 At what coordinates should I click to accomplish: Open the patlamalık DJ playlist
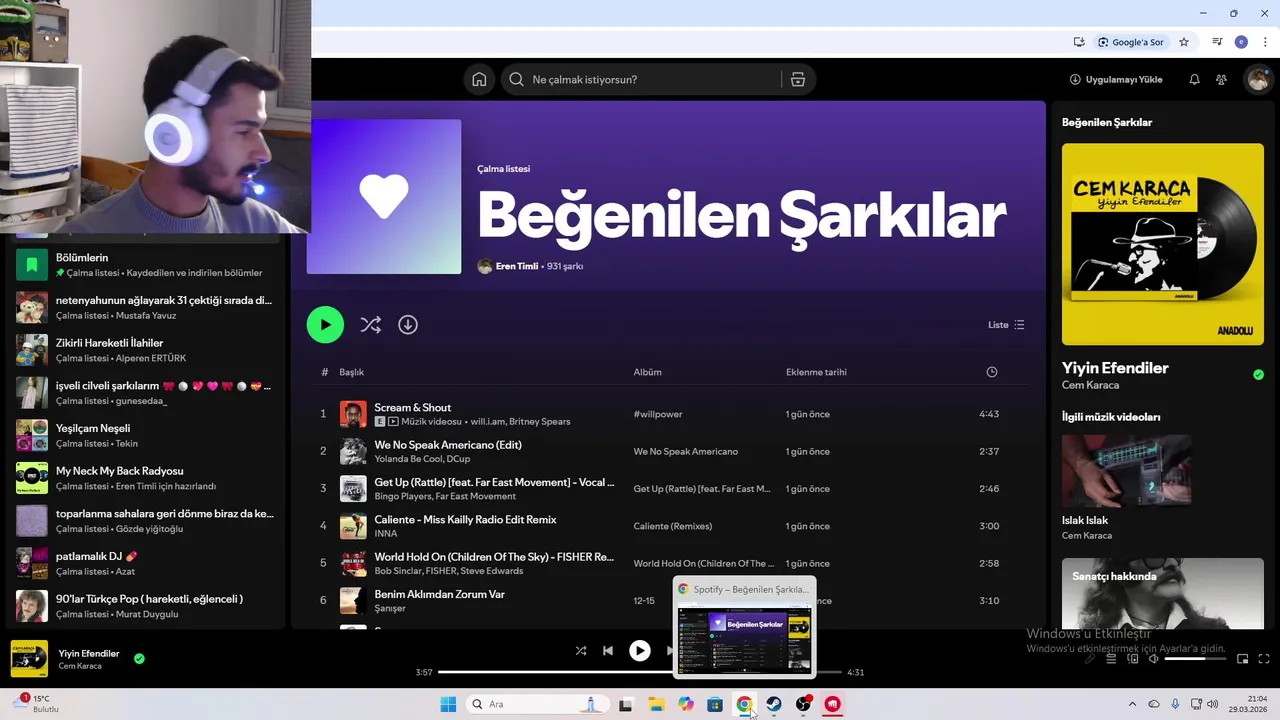point(145,563)
